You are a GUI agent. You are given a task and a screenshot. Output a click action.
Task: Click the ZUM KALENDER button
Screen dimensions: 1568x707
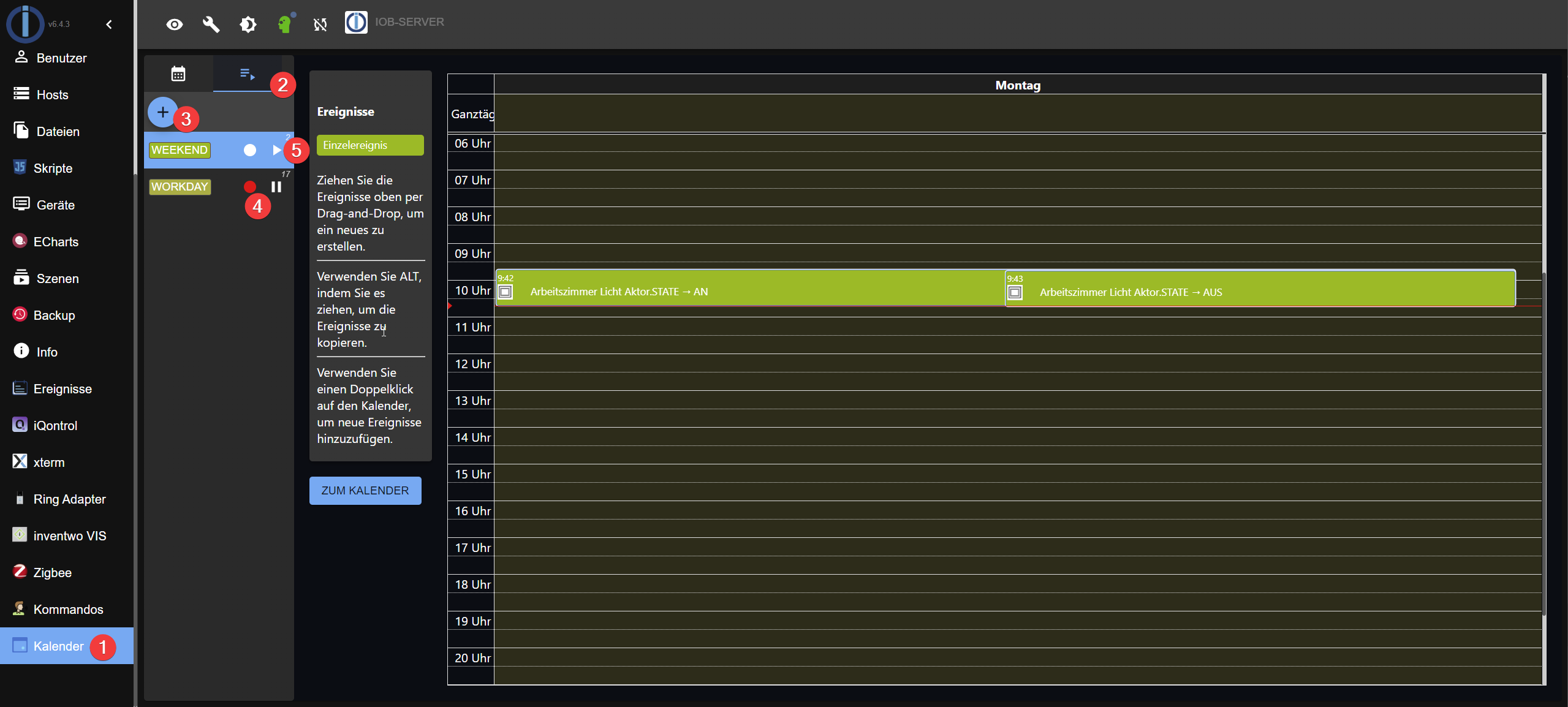tap(365, 491)
